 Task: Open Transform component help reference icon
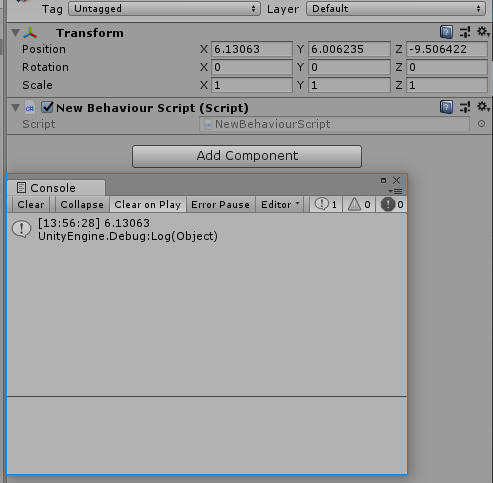(446, 32)
